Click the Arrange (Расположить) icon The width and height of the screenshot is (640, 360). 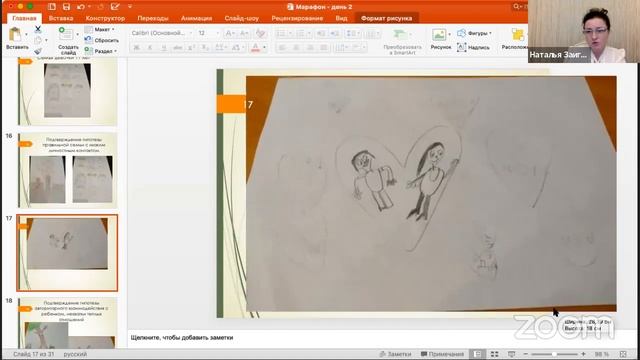click(x=518, y=35)
